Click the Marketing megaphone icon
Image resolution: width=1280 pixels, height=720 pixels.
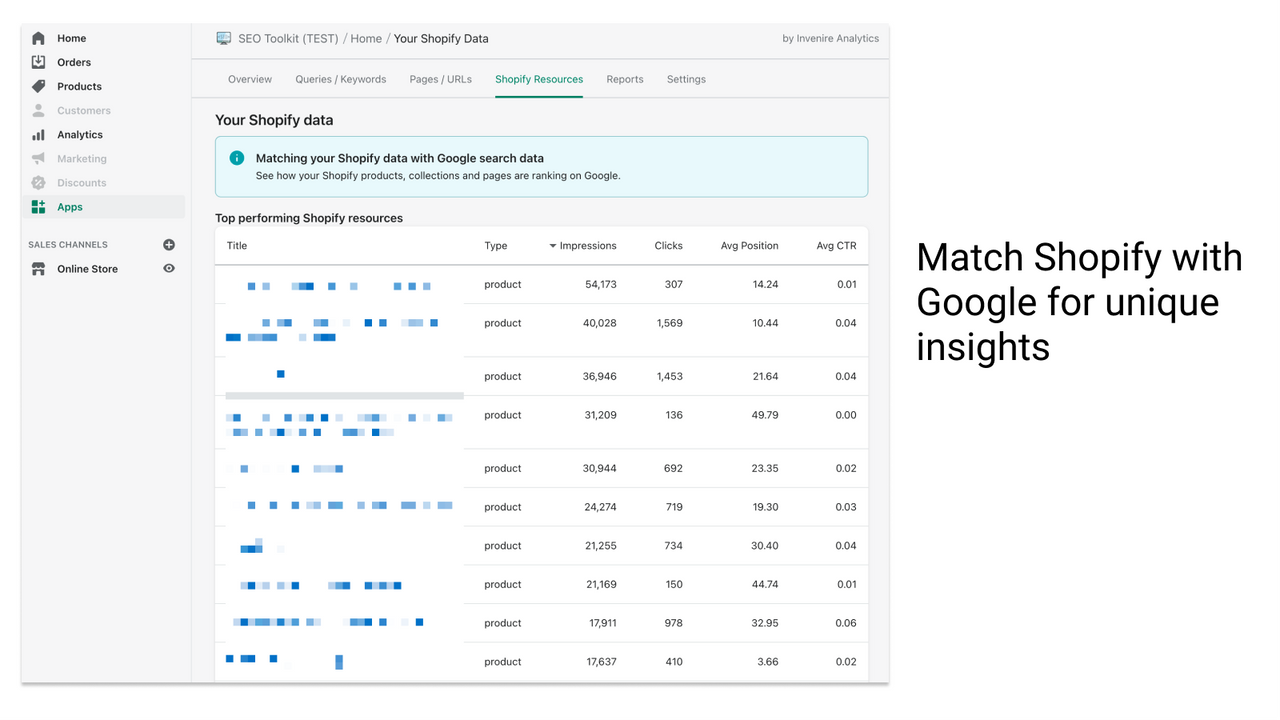coord(38,158)
